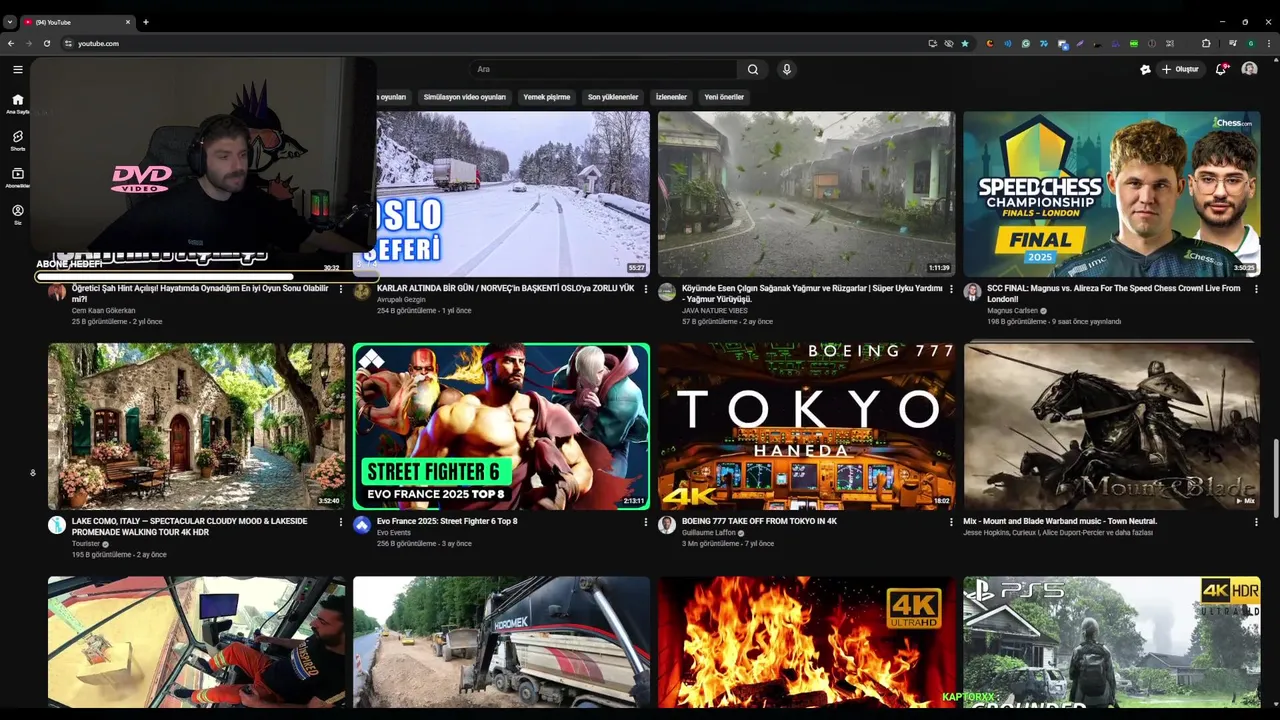Open options for Evo France video

pos(646,522)
